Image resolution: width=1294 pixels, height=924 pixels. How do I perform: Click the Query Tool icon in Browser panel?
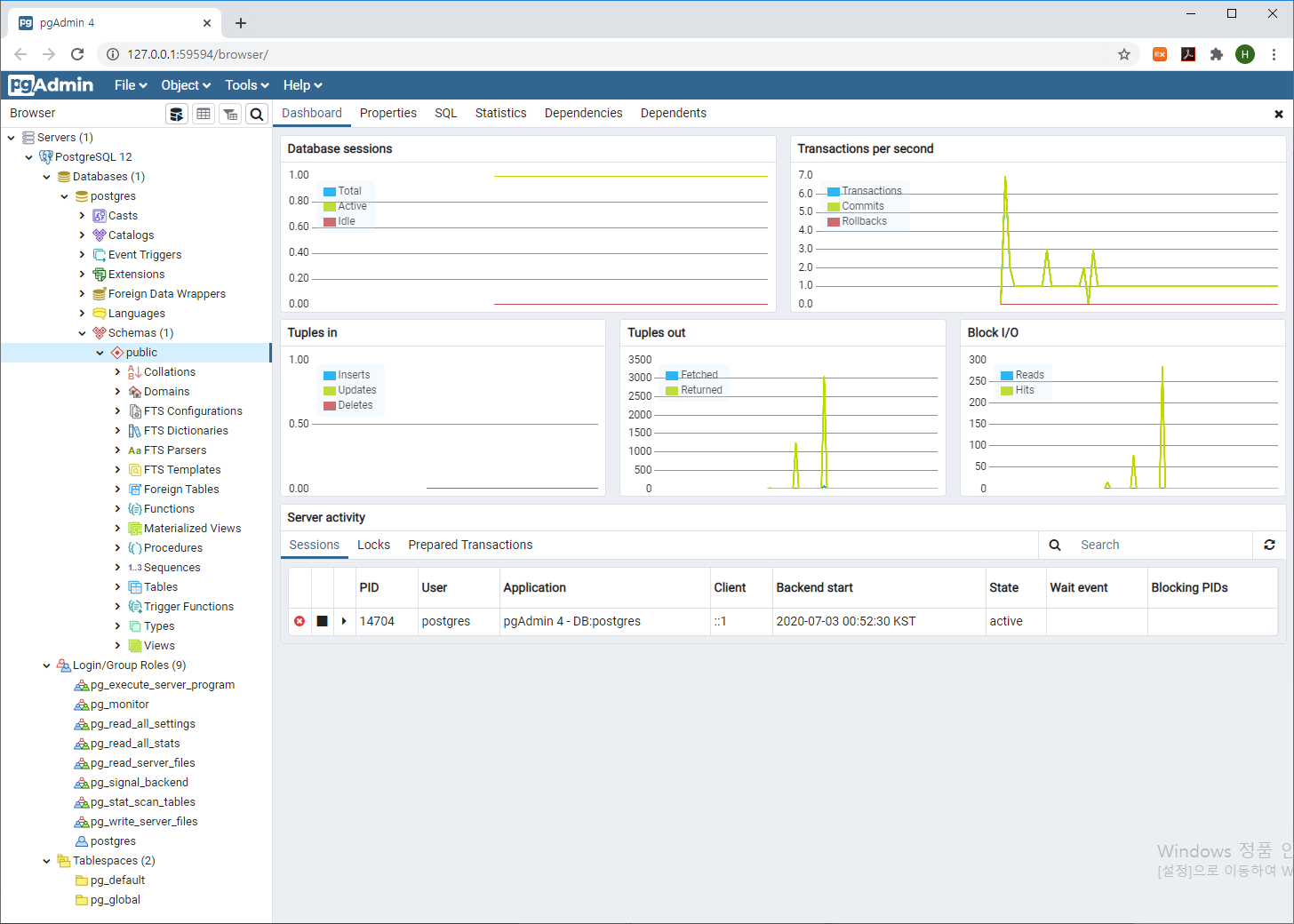tap(177, 114)
